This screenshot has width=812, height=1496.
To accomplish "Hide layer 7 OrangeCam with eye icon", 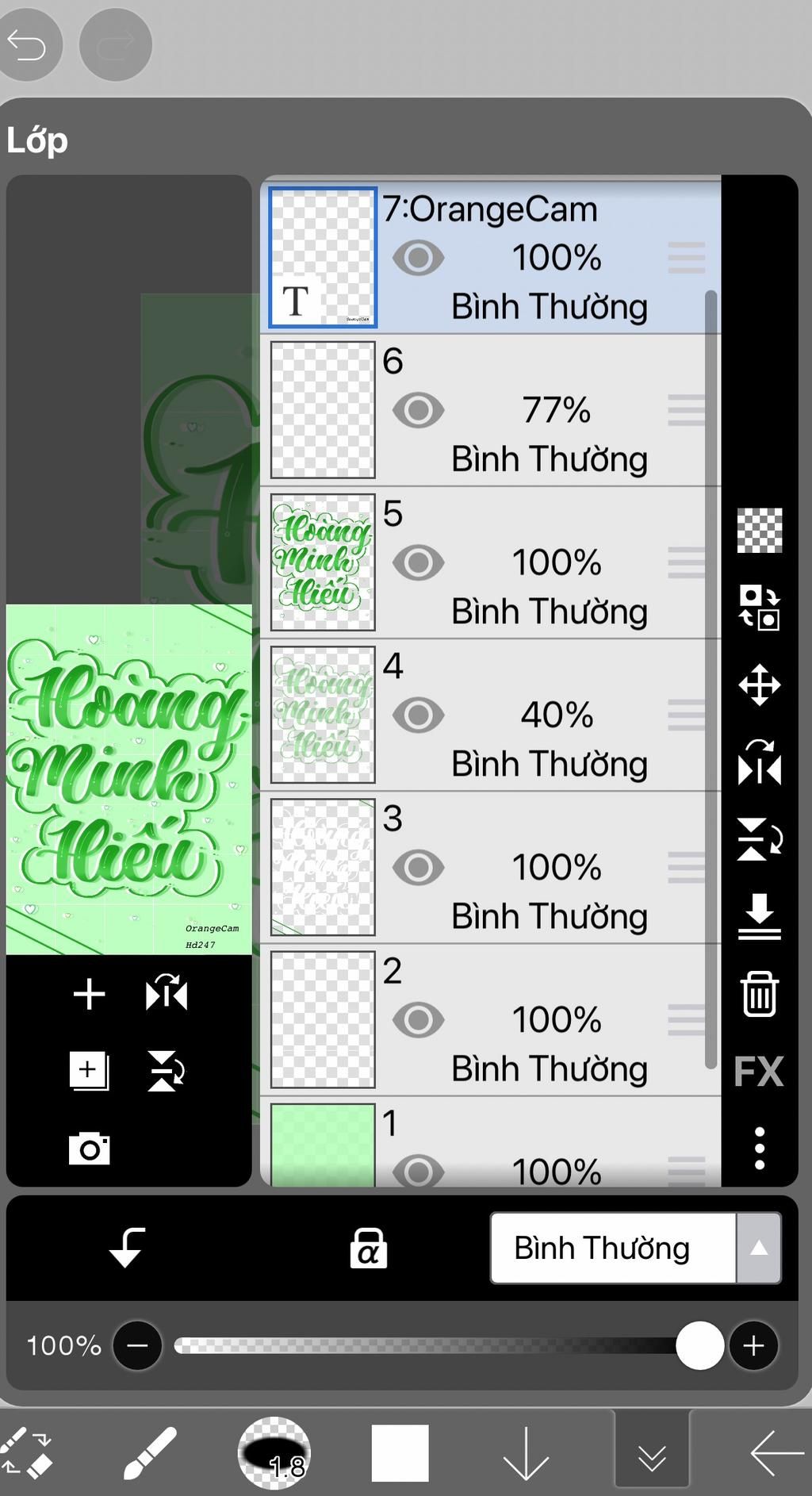I will pyautogui.click(x=419, y=258).
